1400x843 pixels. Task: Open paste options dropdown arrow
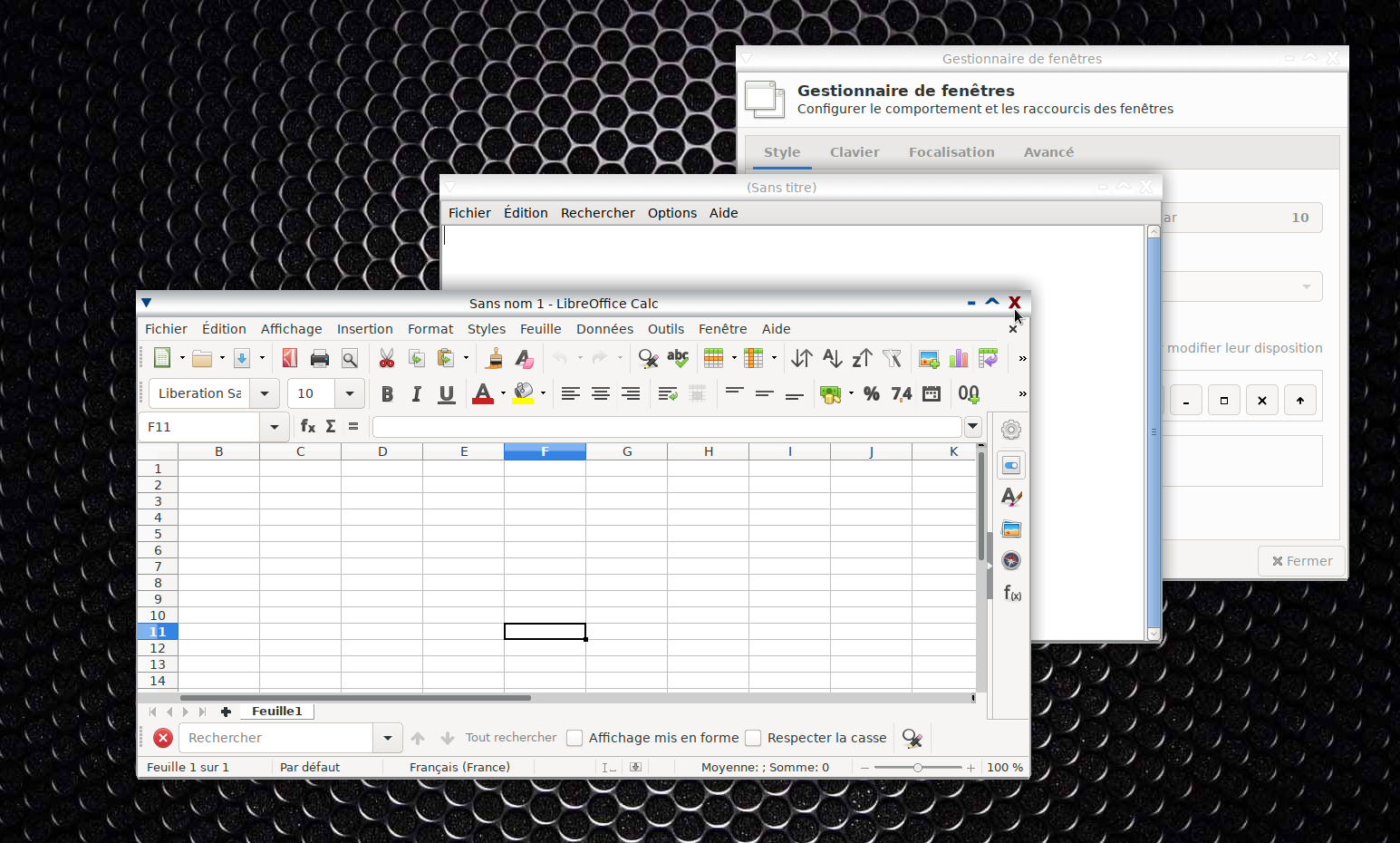pos(466,358)
